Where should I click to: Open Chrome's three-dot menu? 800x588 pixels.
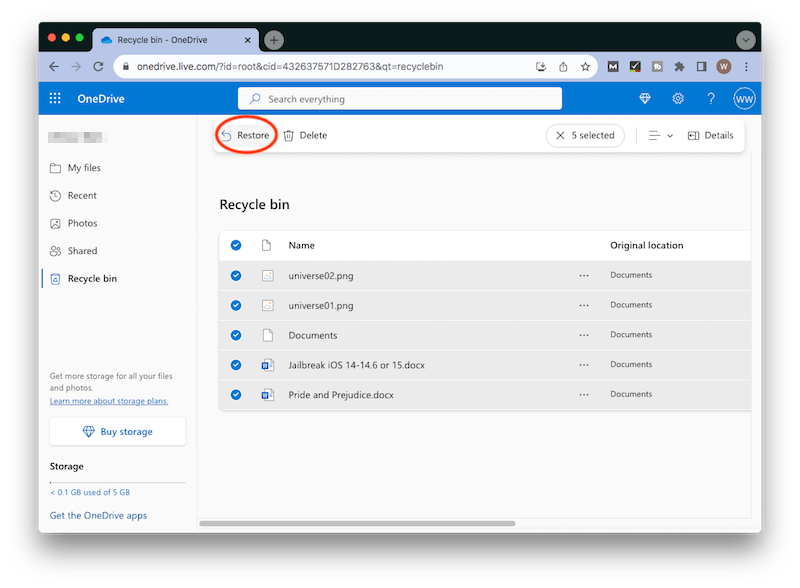(x=747, y=67)
